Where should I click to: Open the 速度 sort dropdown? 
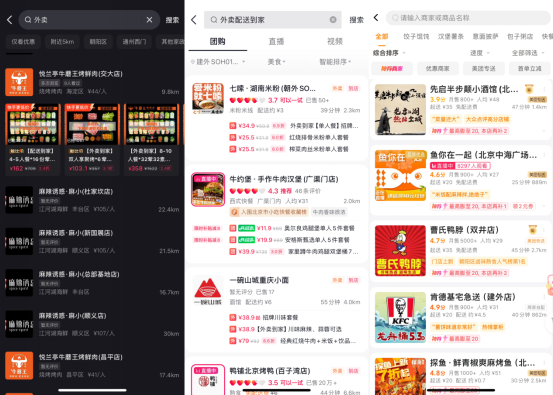coord(480,53)
